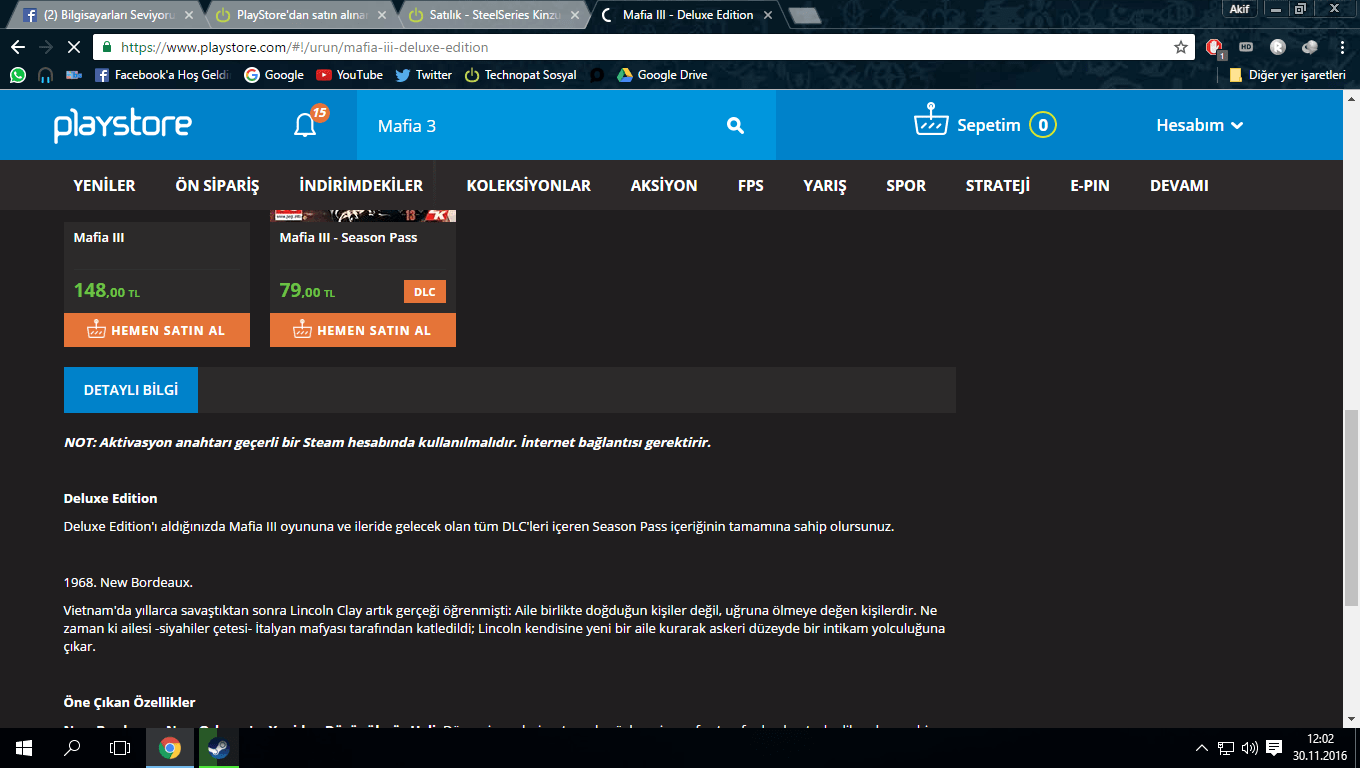Buy Mafia III with HEMEN SATIN AL

tap(157, 330)
